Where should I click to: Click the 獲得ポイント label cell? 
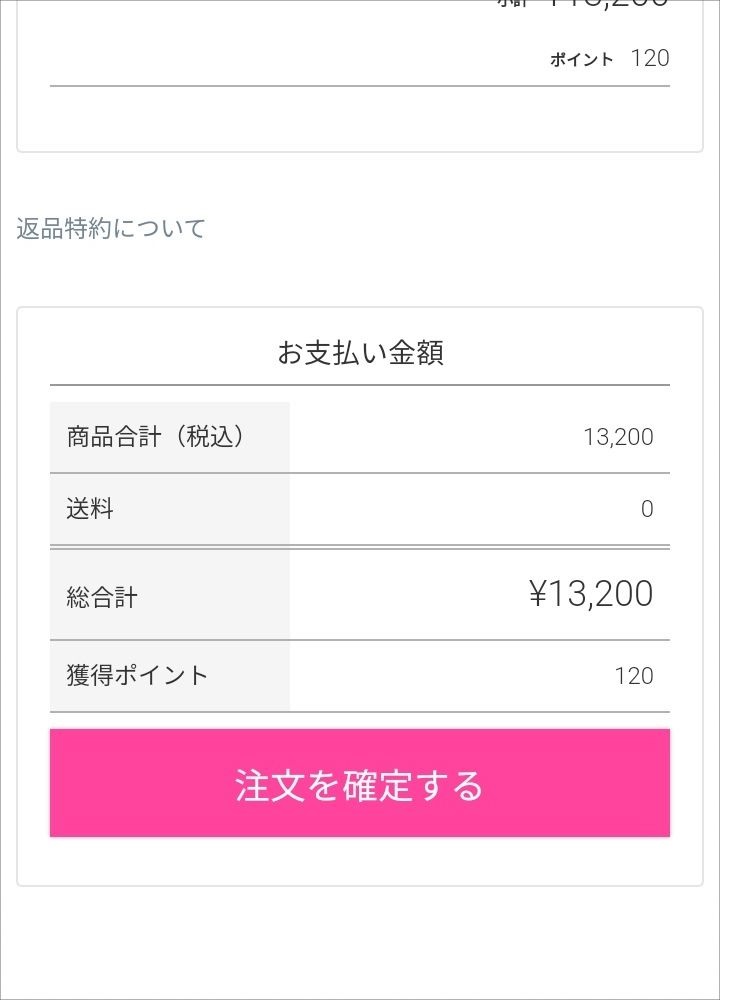137,675
